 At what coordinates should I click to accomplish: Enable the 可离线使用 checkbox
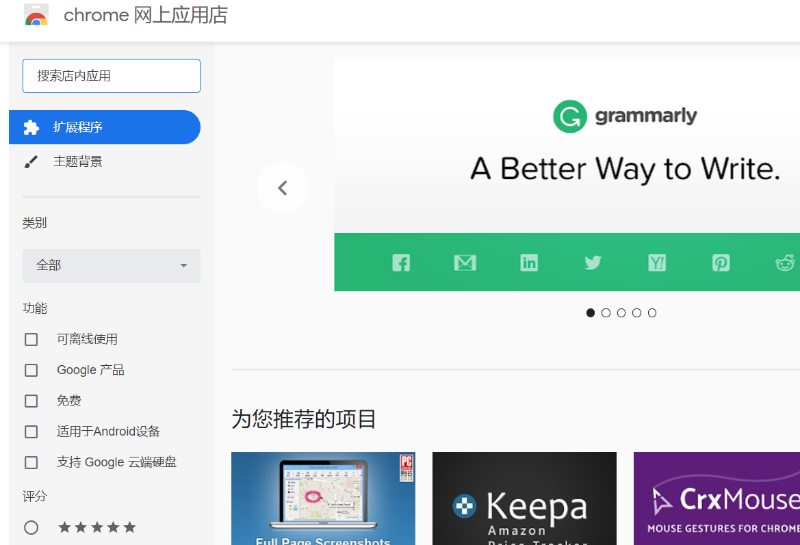pos(31,339)
